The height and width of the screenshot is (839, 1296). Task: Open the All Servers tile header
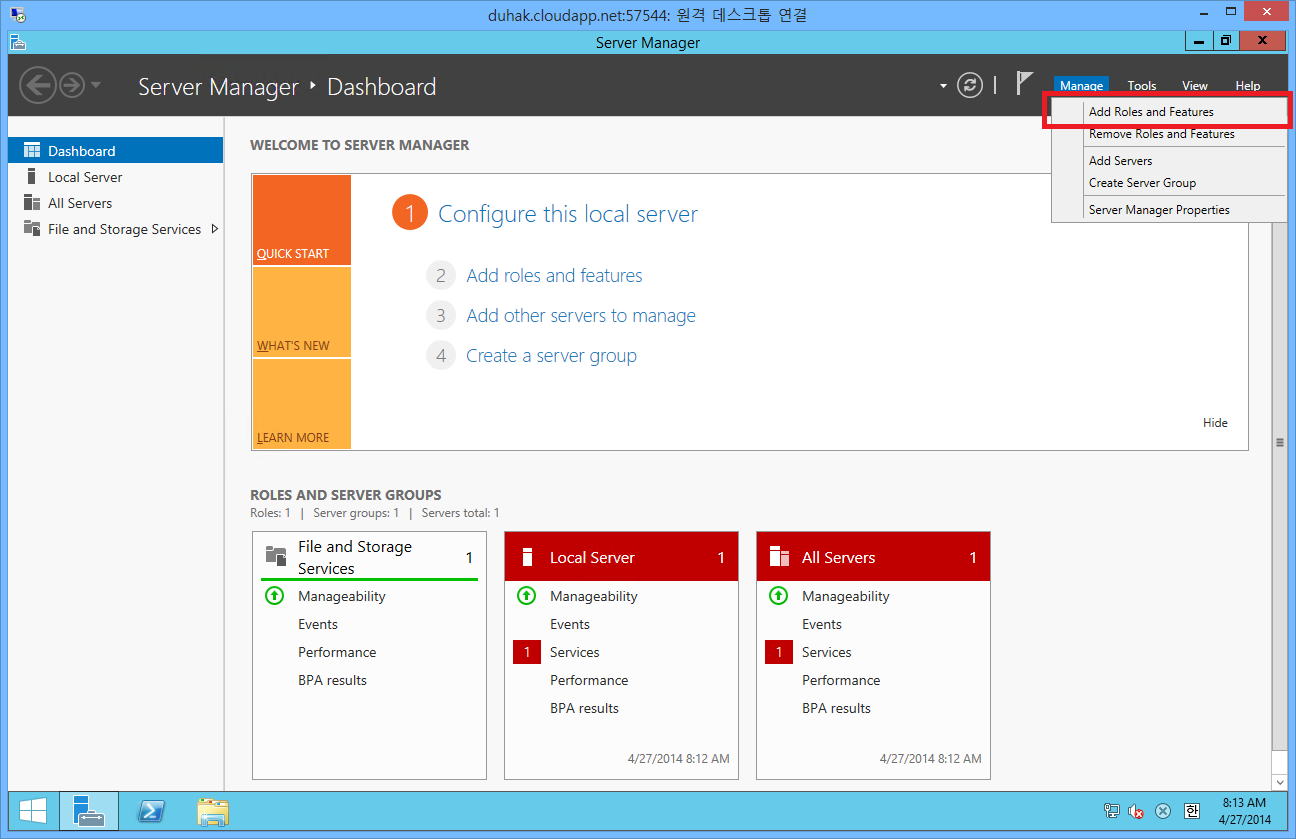[873, 557]
